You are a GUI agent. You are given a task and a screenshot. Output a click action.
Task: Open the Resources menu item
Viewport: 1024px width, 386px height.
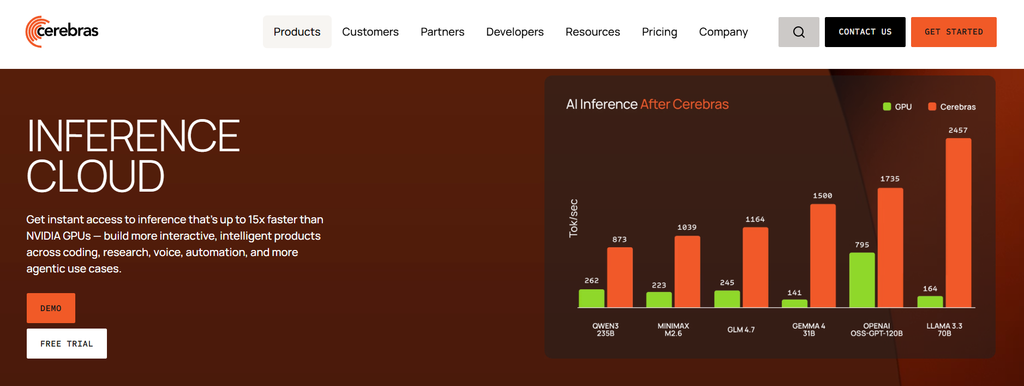pos(593,32)
